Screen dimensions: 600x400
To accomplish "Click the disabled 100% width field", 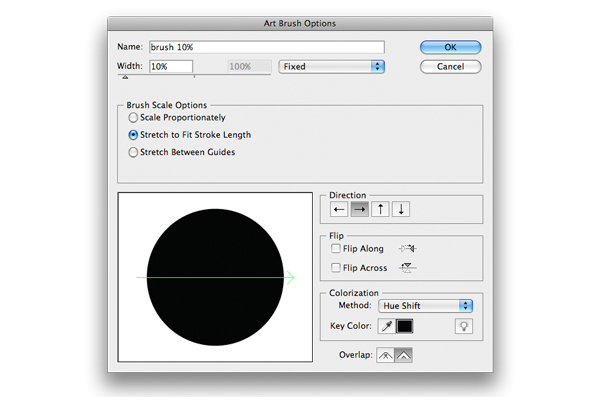I will pyautogui.click(x=250, y=67).
